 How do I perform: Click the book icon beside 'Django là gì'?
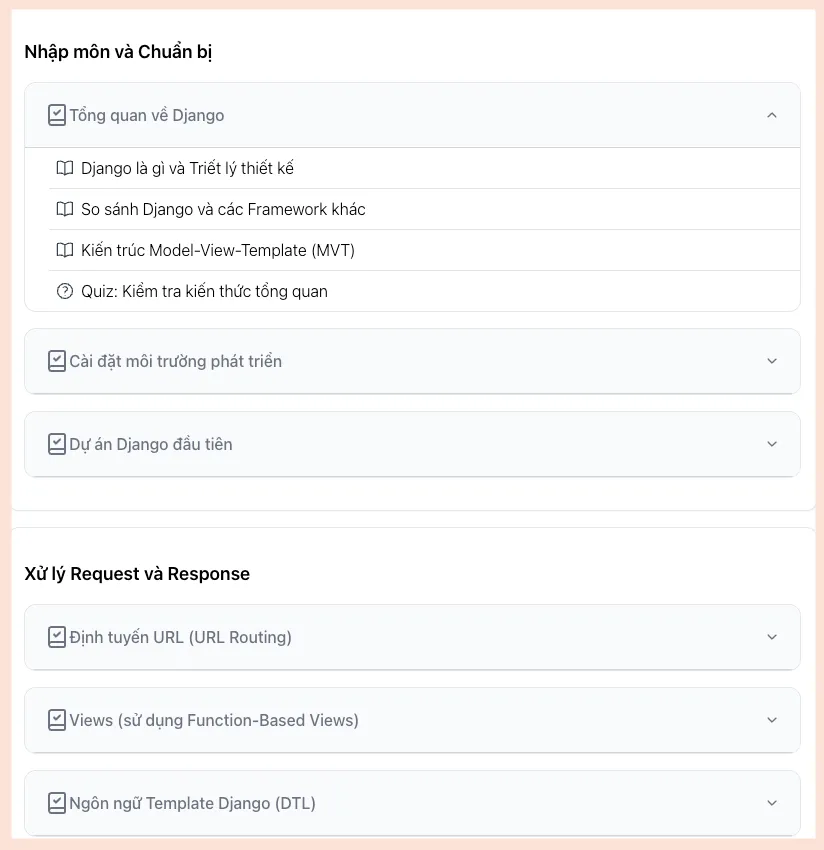point(65,168)
